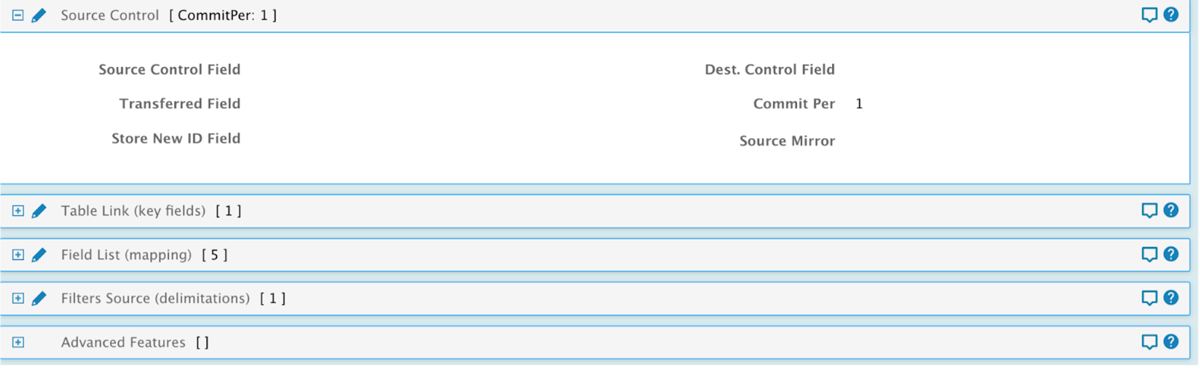The height and width of the screenshot is (377, 1200).
Task: Open comment icon on Table Link row
Action: click(1150, 211)
